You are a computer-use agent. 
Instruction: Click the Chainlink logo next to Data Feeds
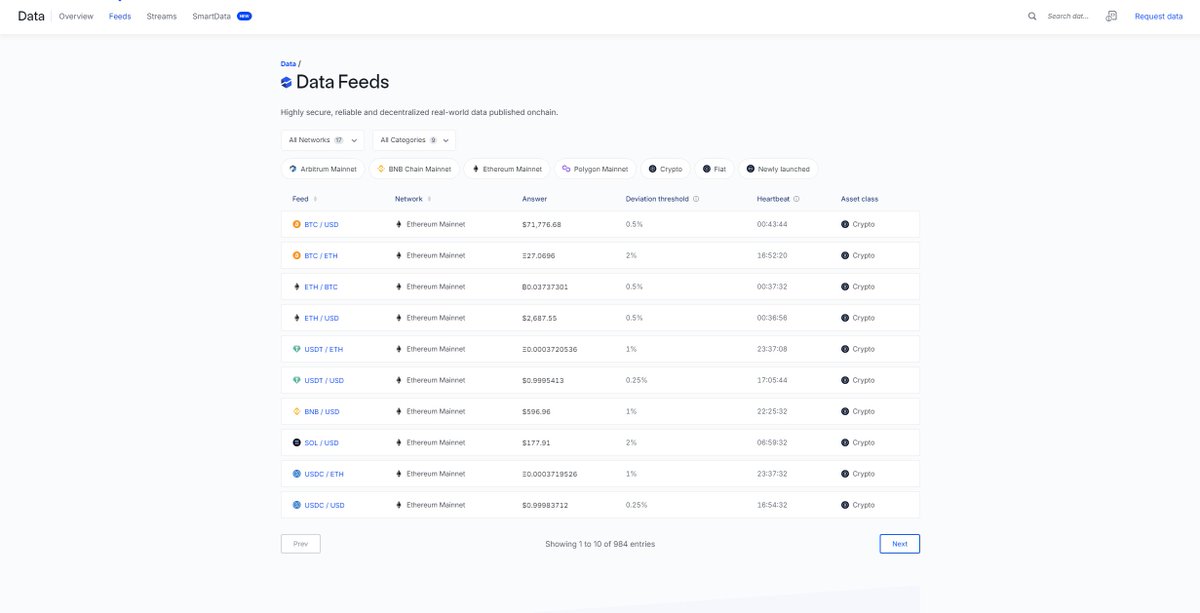[x=286, y=82]
